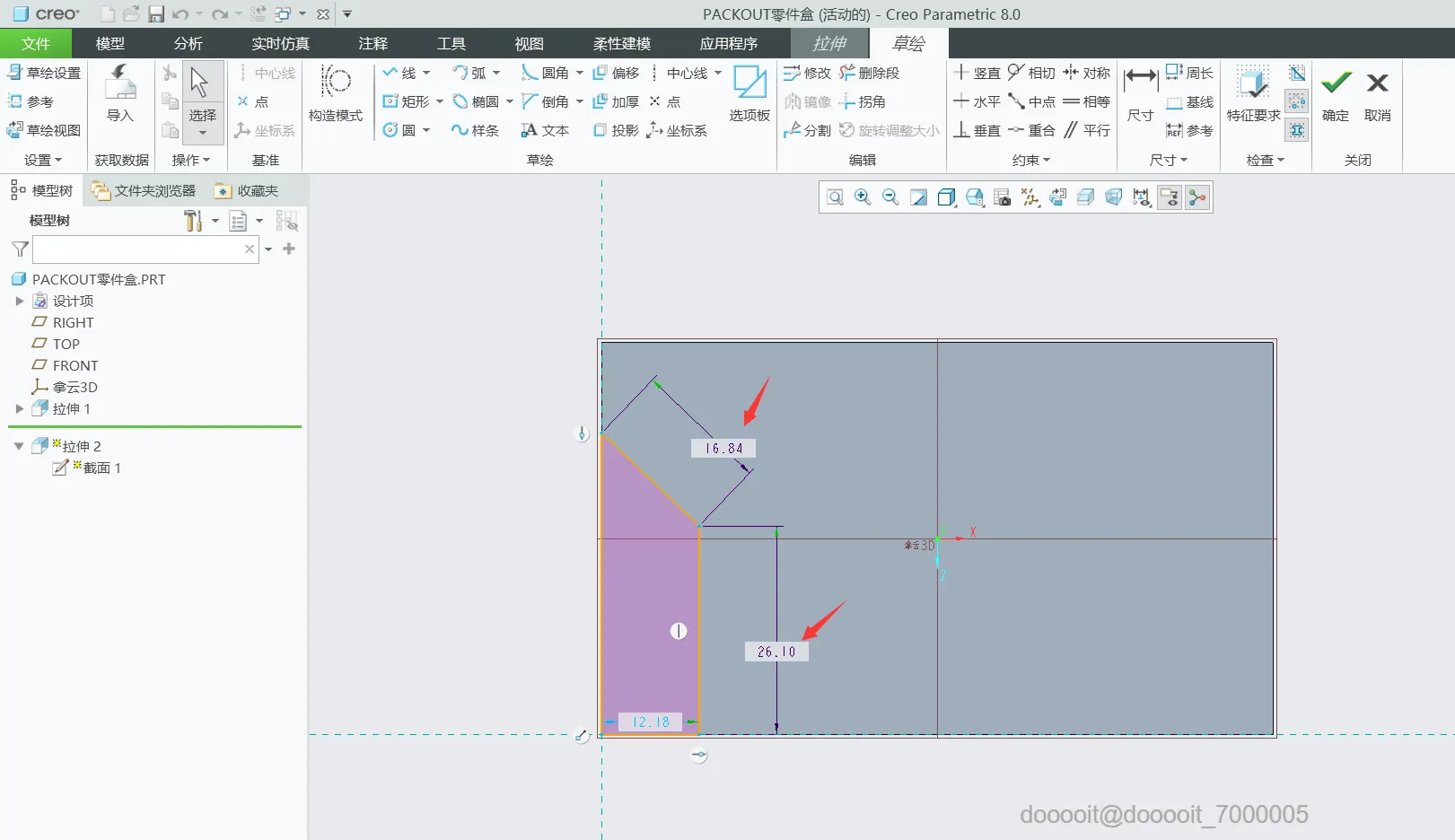
Task: Open the 设置 (Setup) group dropdown
Action: (x=43, y=160)
